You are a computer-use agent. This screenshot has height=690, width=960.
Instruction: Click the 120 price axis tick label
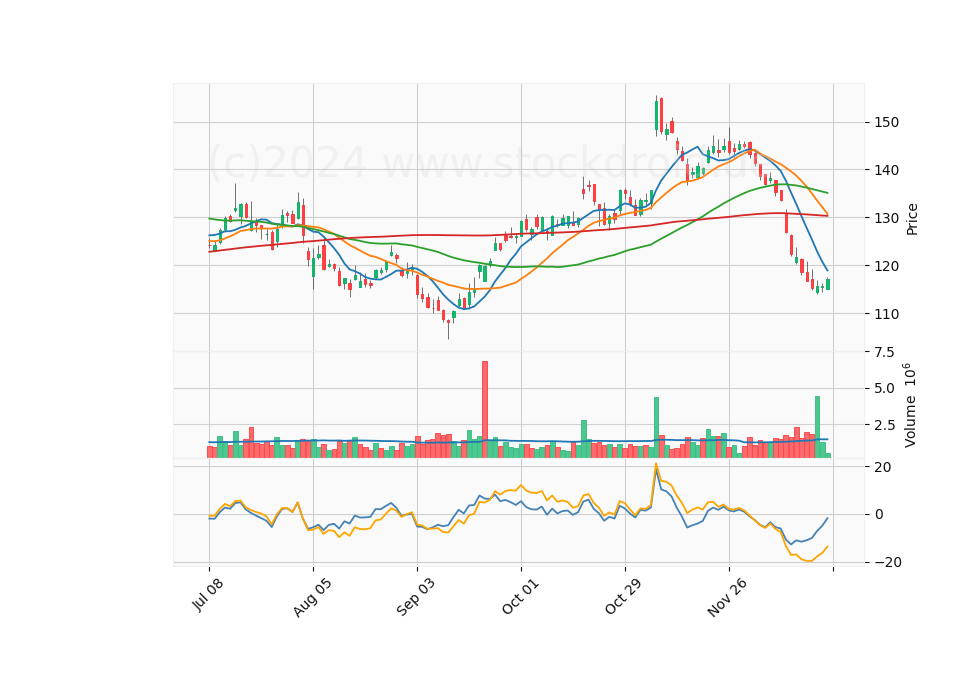[887, 266]
